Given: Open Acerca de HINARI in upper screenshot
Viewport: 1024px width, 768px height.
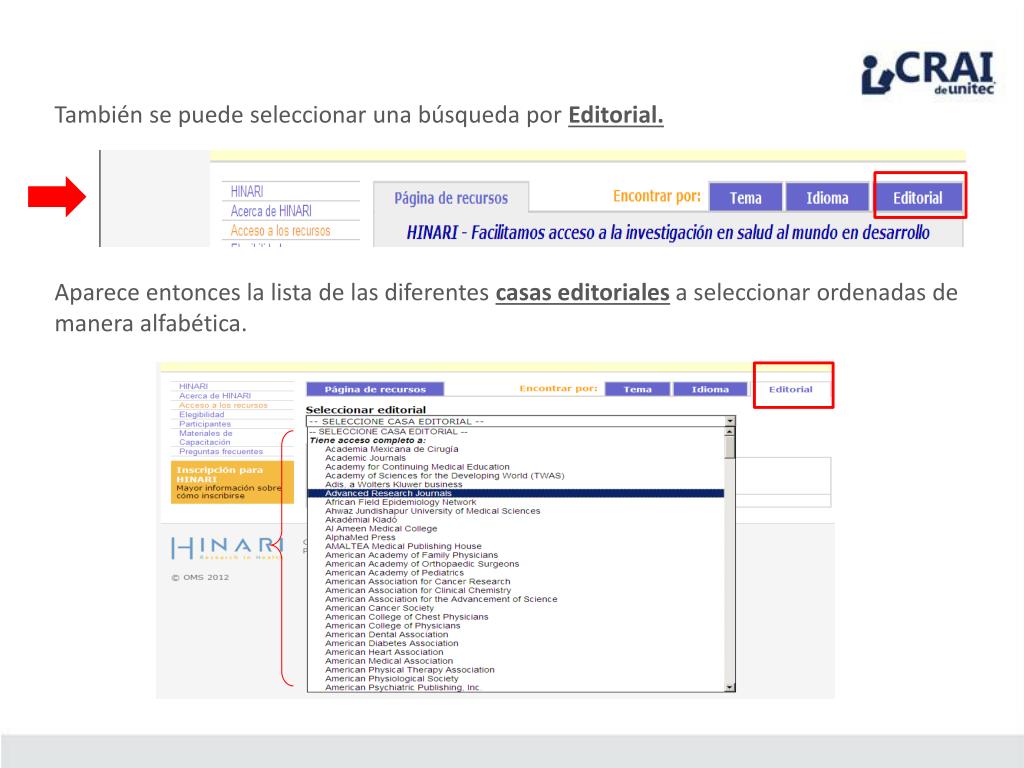Looking at the screenshot, I should pyautogui.click(x=271, y=211).
